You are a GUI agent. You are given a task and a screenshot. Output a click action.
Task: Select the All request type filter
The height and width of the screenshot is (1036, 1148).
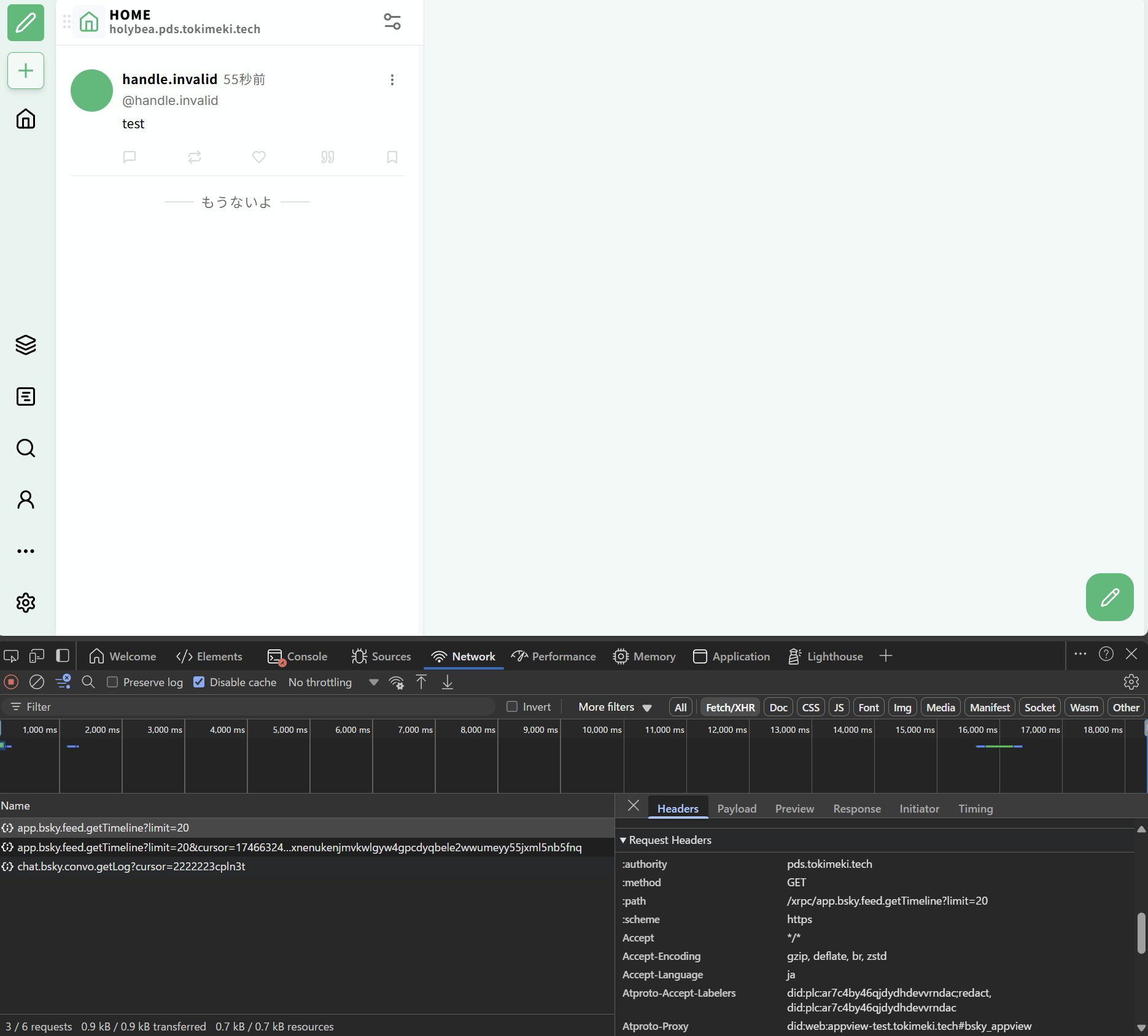pyautogui.click(x=681, y=708)
